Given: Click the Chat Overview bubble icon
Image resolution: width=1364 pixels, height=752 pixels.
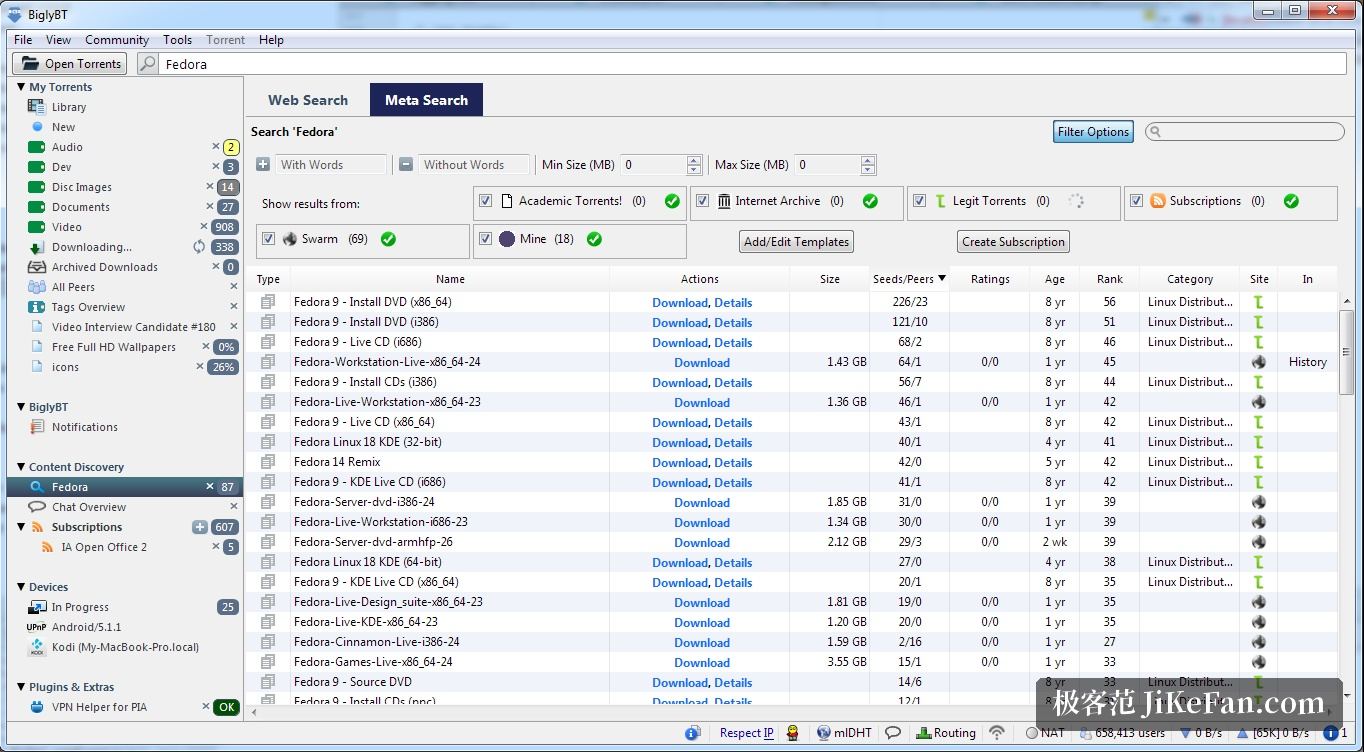Looking at the screenshot, I should coord(37,507).
